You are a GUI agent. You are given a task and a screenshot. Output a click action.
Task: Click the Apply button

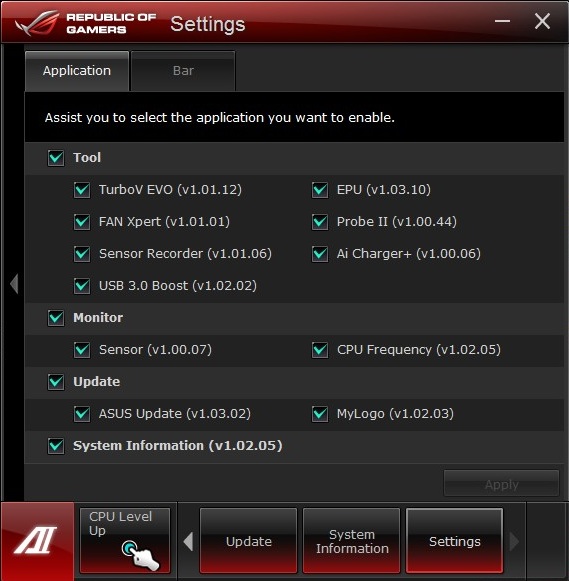coord(501,484)
